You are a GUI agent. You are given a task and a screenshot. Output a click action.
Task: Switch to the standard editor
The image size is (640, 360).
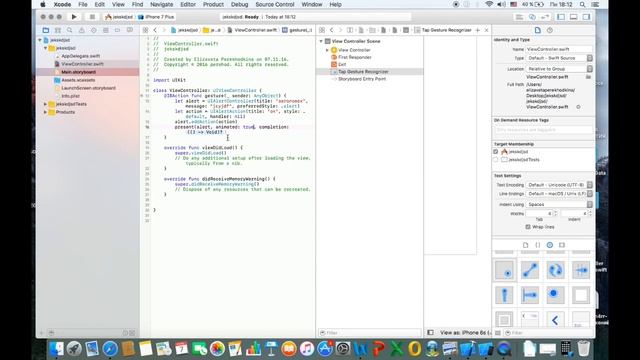click(519, 17)
